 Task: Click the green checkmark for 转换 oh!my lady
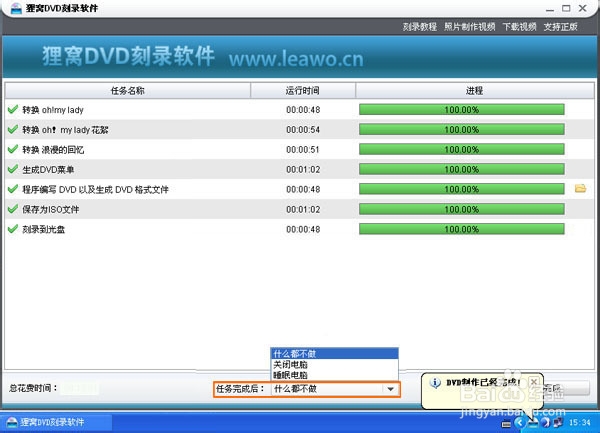coord(13,109)
